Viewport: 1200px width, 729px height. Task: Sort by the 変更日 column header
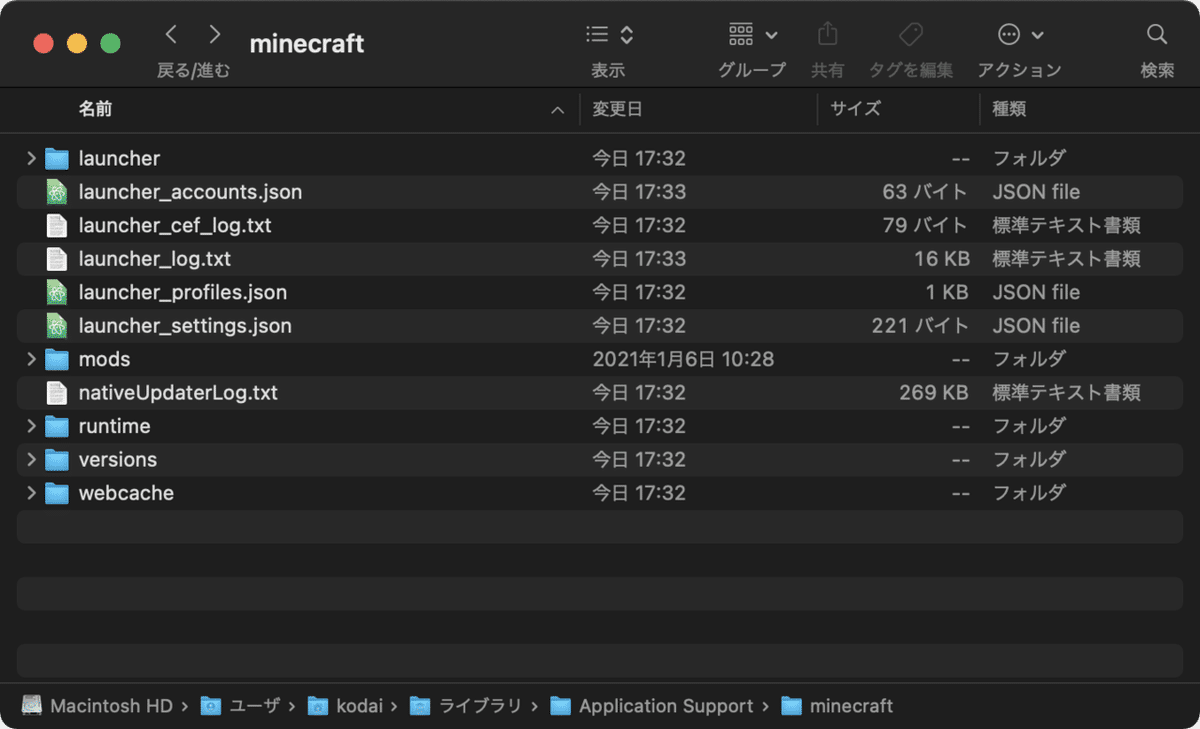617,109
